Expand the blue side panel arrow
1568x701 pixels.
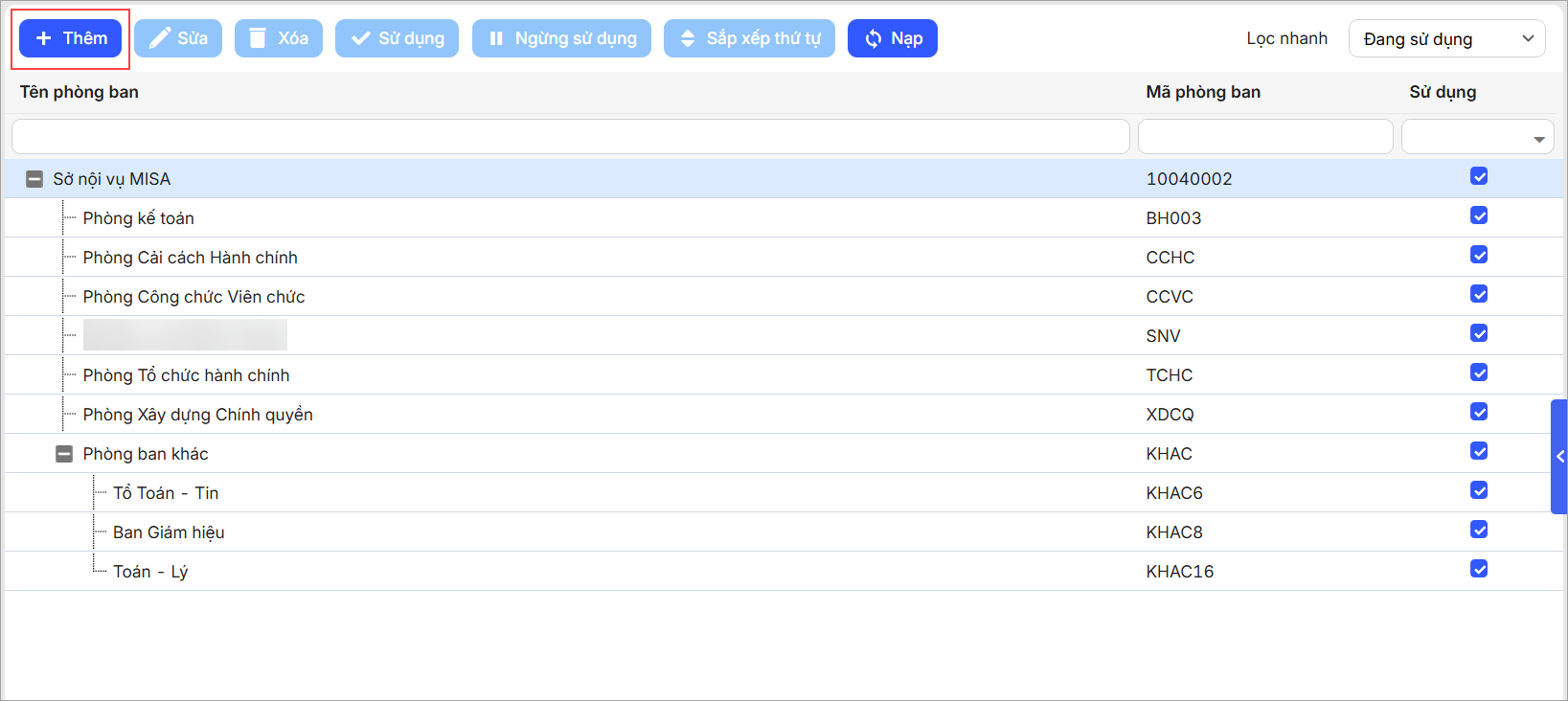pos(1559,457)
